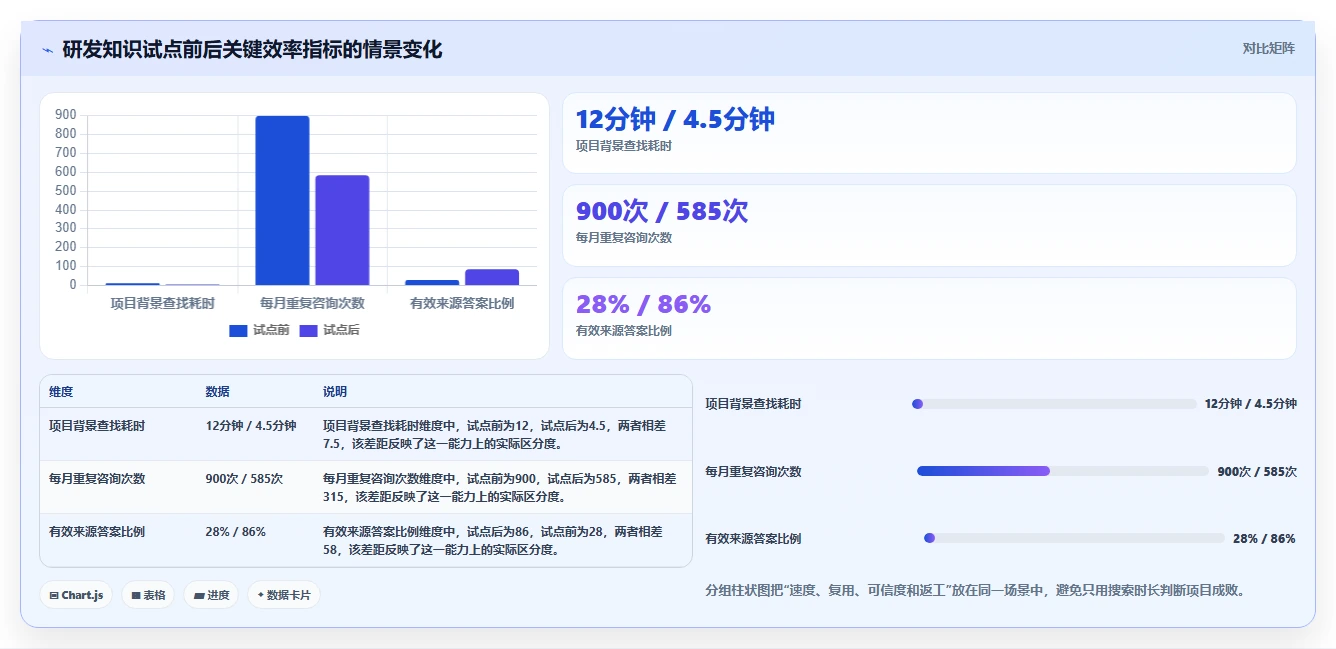
Task: Click the 试点前 bar for 有效来源答案比例
Action: (432, 283)
